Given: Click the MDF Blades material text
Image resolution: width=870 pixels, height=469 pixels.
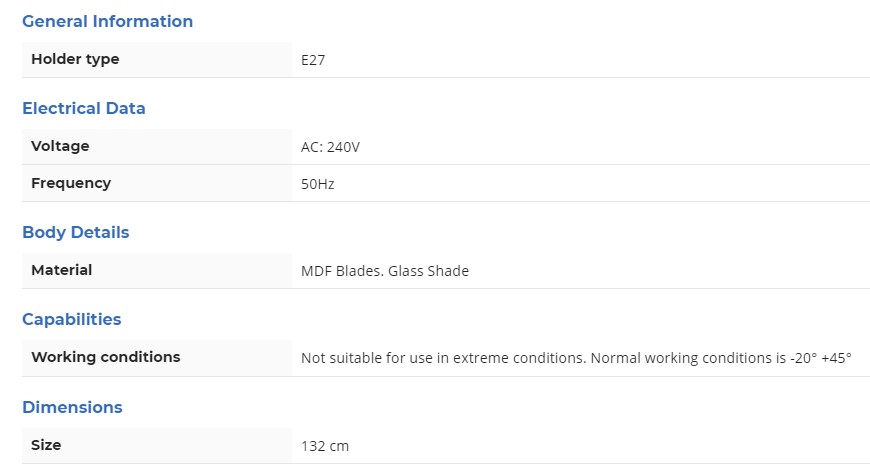Looking at the screenshot, I should pos(340,271).
